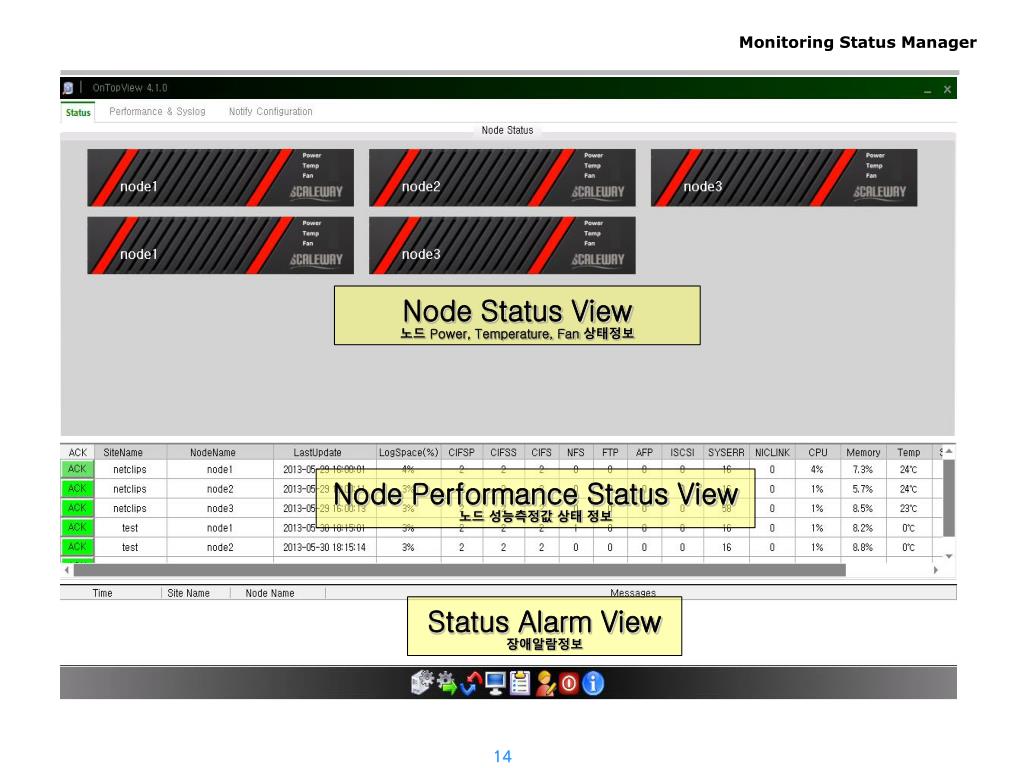Click the LogSpace(%) column header
Viewport: 1024px width, 768px height.
pyautogui.click(x=409, y=452)
